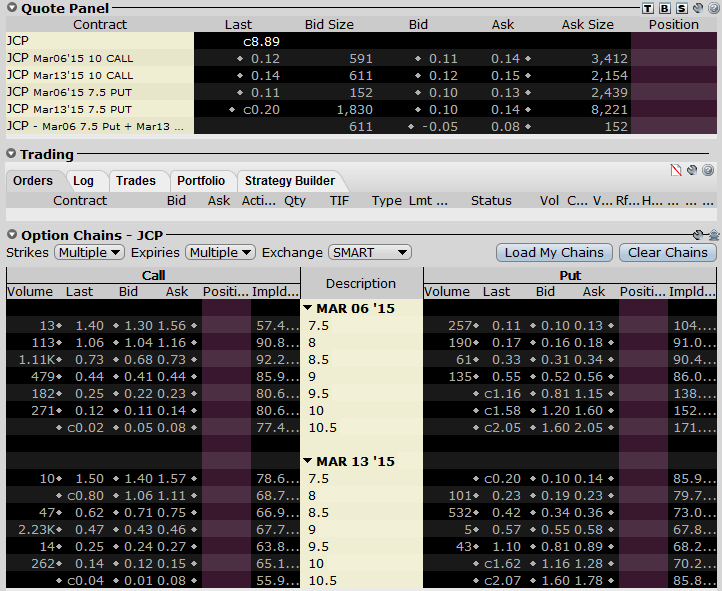This screenshot has height=591, width=722.
Task: Click call volume 1.11K at MAR 06
Action: (x=36, y=359)
